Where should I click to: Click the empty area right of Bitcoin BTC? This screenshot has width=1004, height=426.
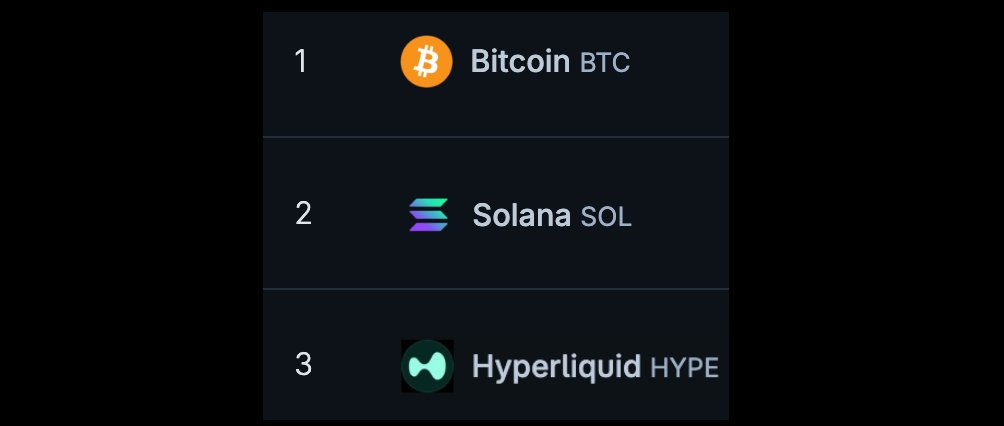point(679,62)
